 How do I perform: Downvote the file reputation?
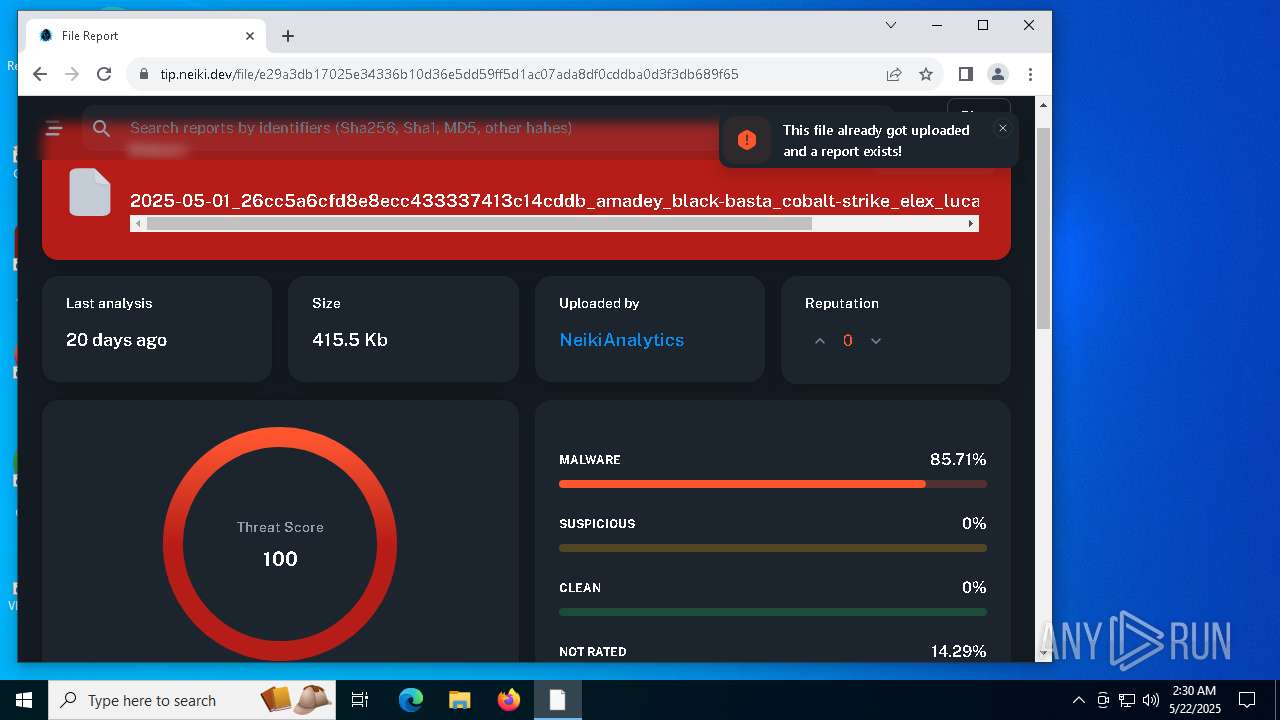click(876, 341)
